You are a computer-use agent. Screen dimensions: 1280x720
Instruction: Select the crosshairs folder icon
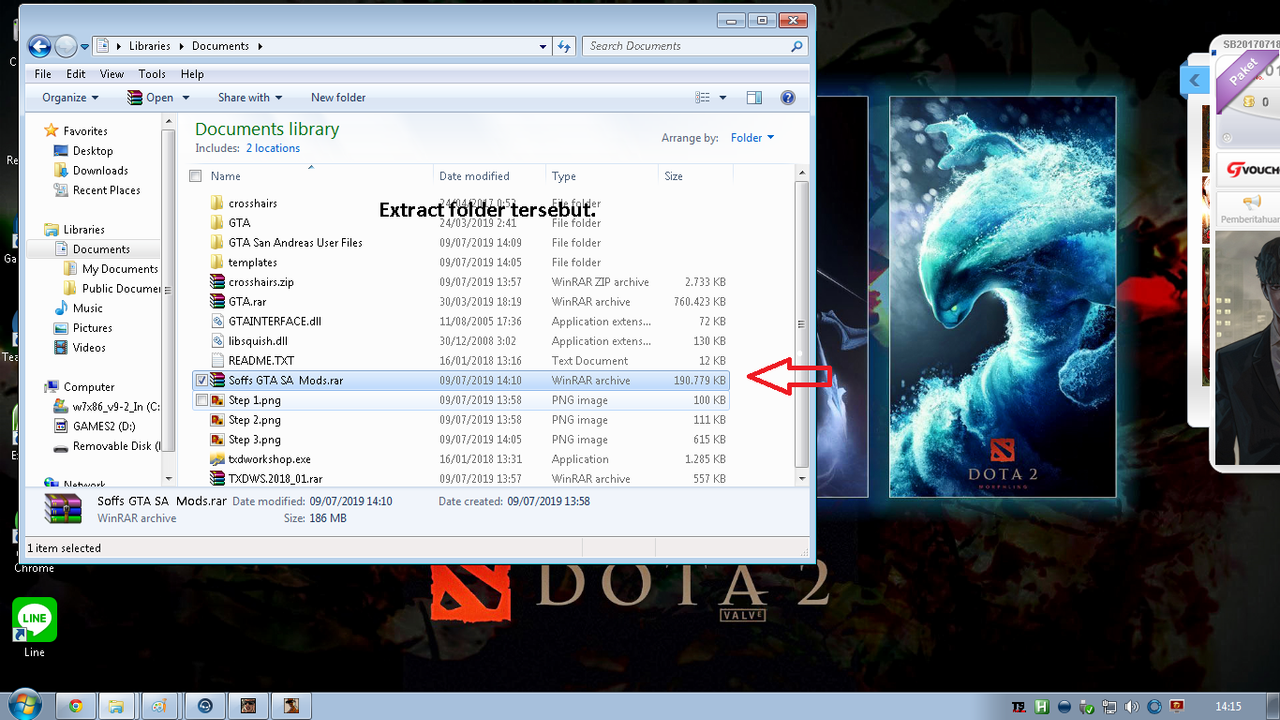pos(217,203)
